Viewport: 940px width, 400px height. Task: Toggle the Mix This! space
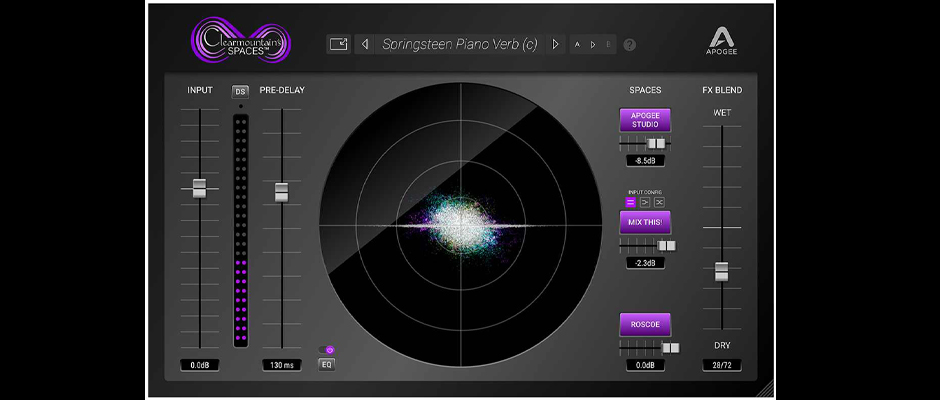(x=645, y=222)
